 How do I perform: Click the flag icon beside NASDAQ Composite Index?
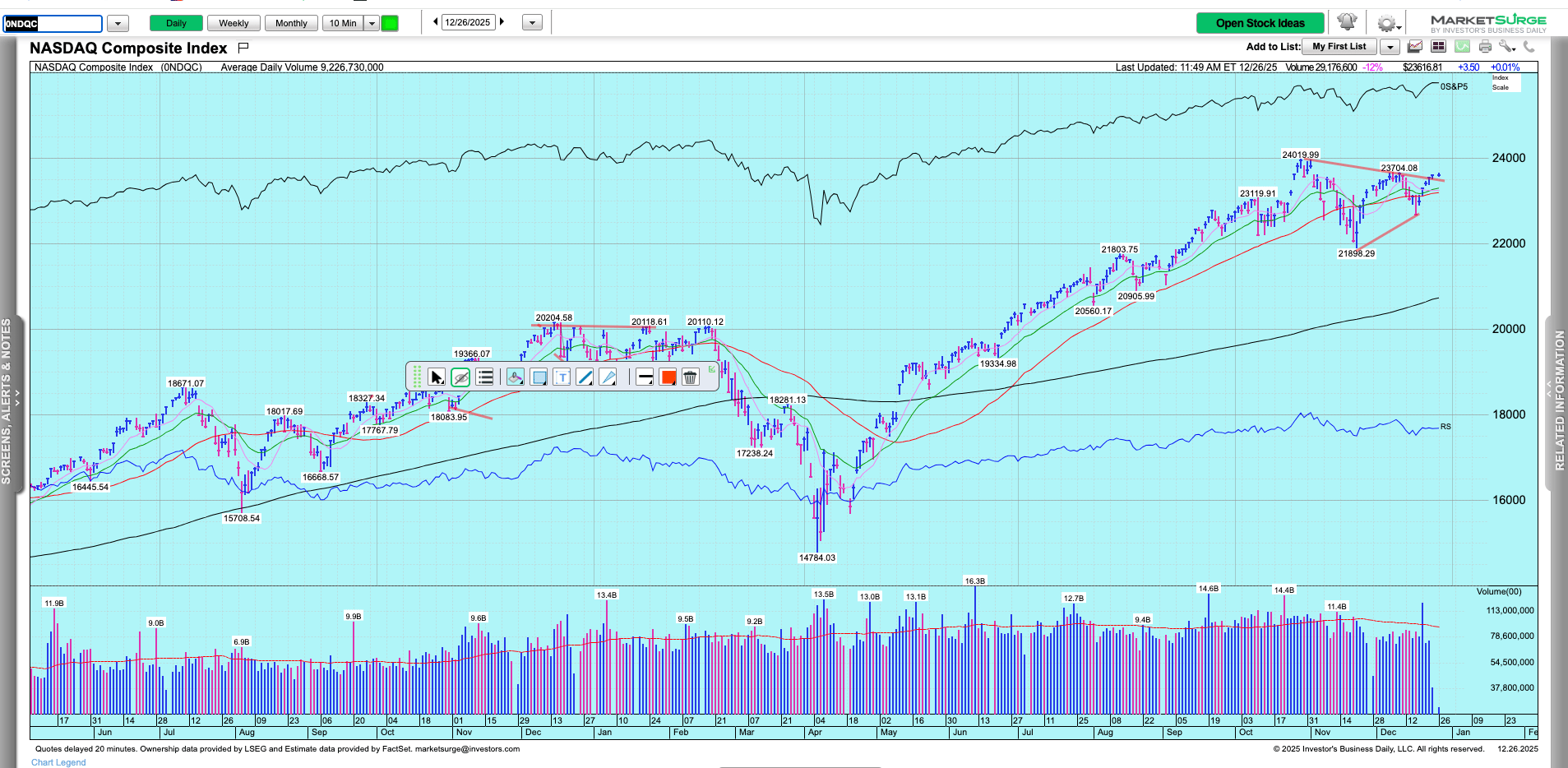pos(243,48)
